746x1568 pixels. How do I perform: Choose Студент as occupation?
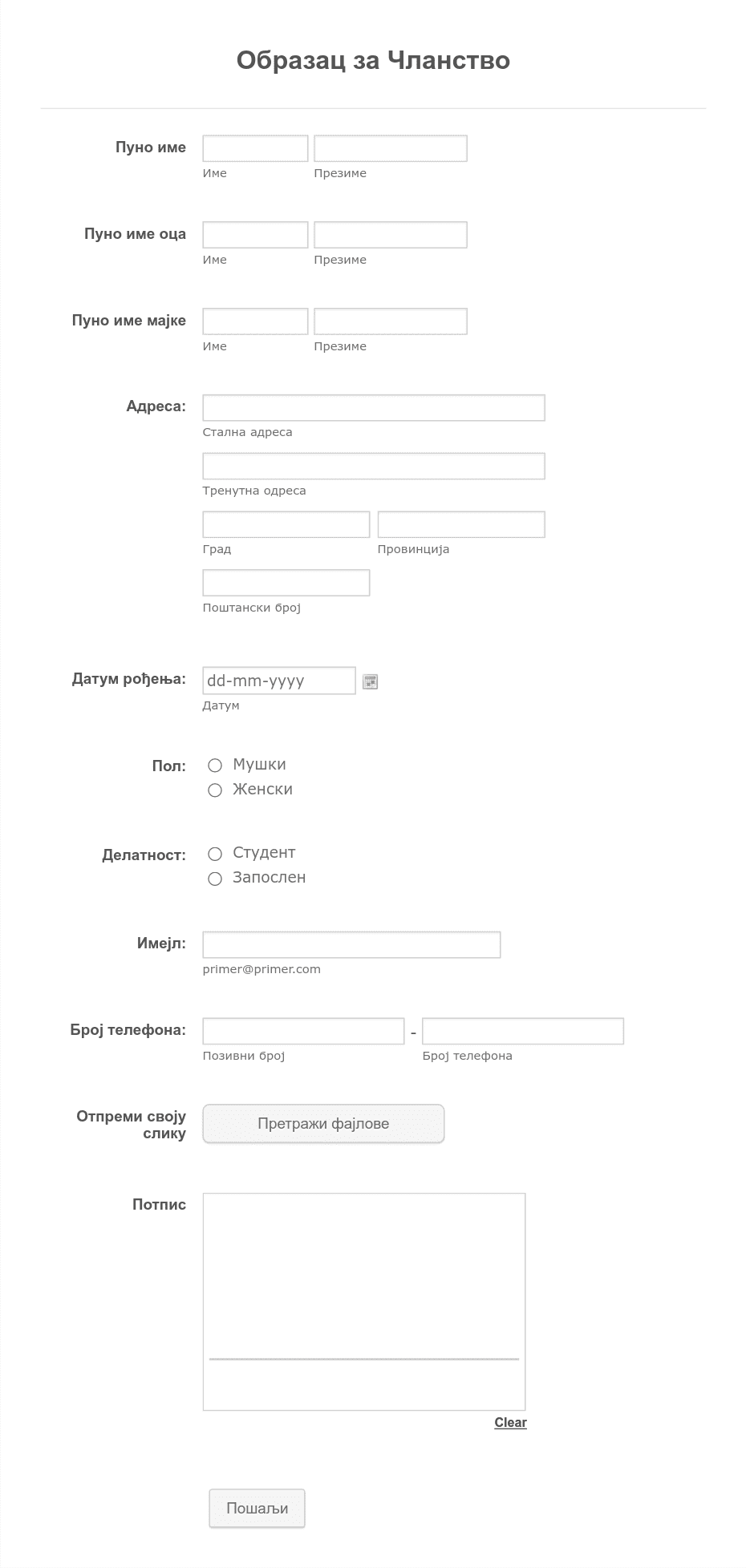(215, 854)
